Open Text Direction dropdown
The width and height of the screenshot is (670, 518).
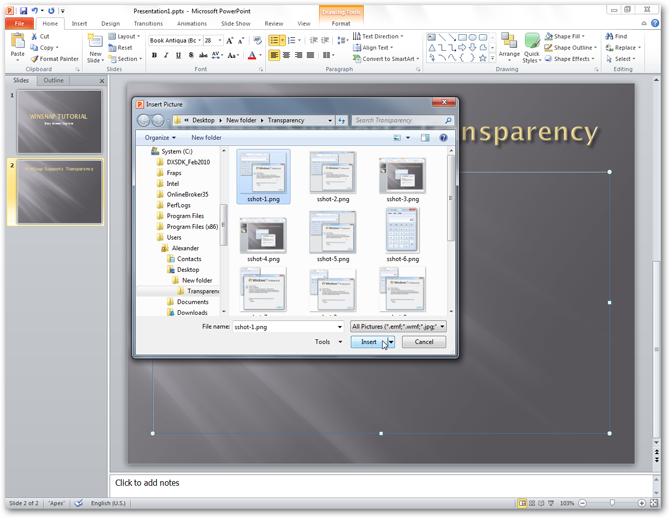point(378,36)
